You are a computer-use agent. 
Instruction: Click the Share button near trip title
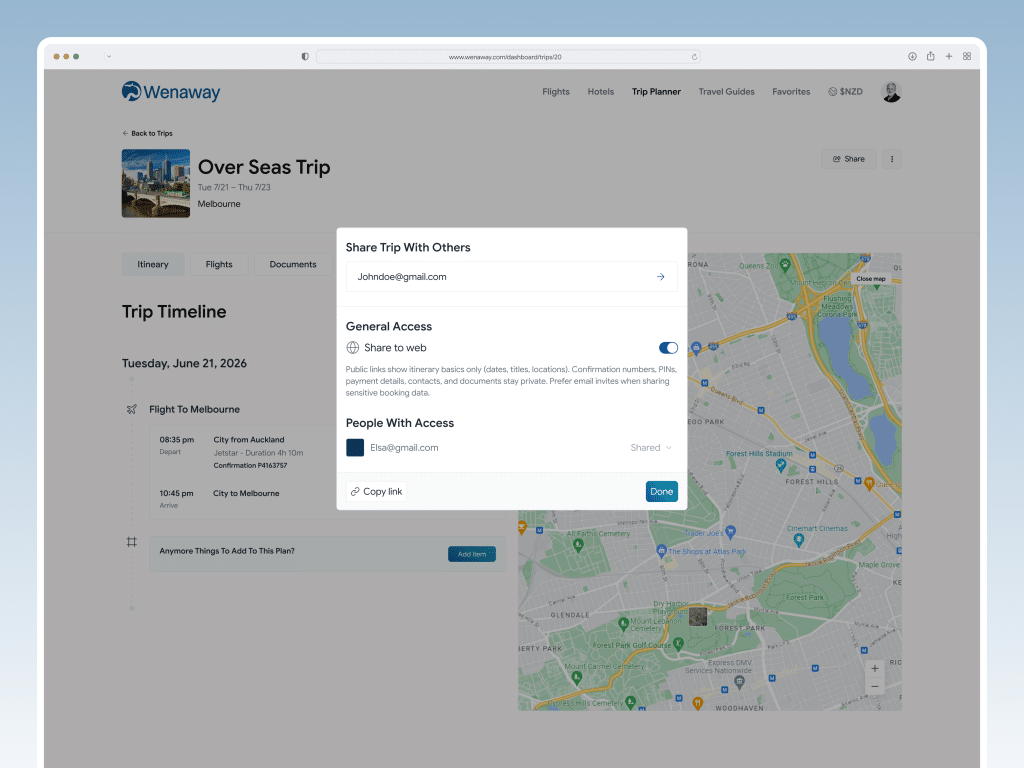pos(848,159)
